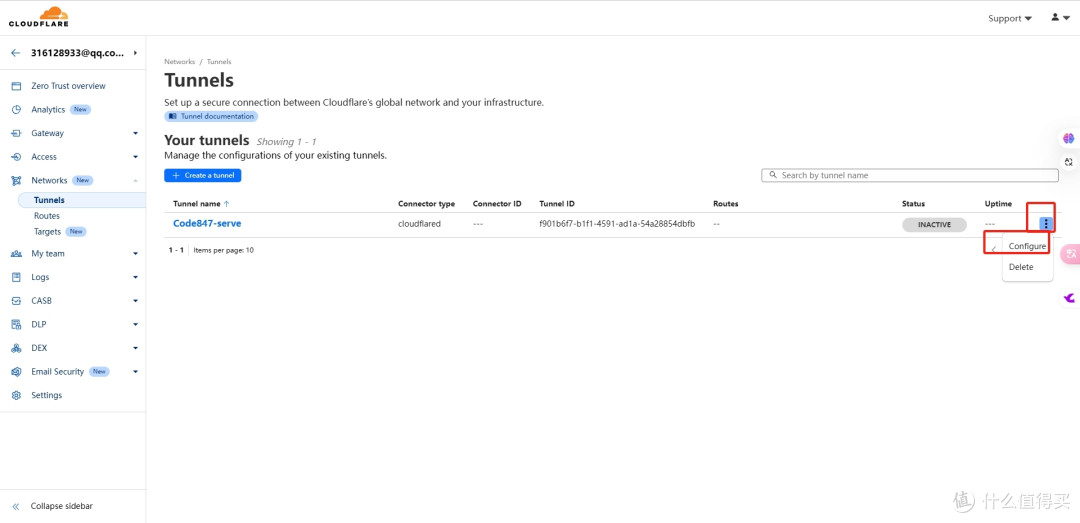Open the Routes sidebar item

pos(47,216)
